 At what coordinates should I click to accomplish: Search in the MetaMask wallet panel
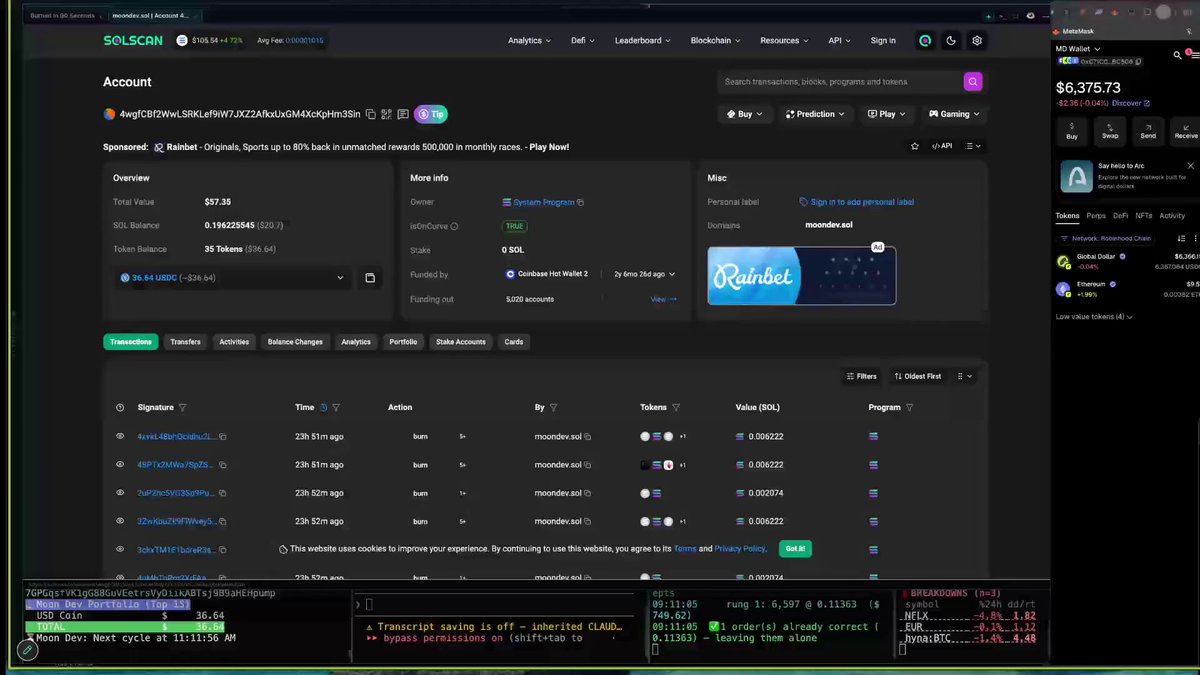click(1179, 55)
